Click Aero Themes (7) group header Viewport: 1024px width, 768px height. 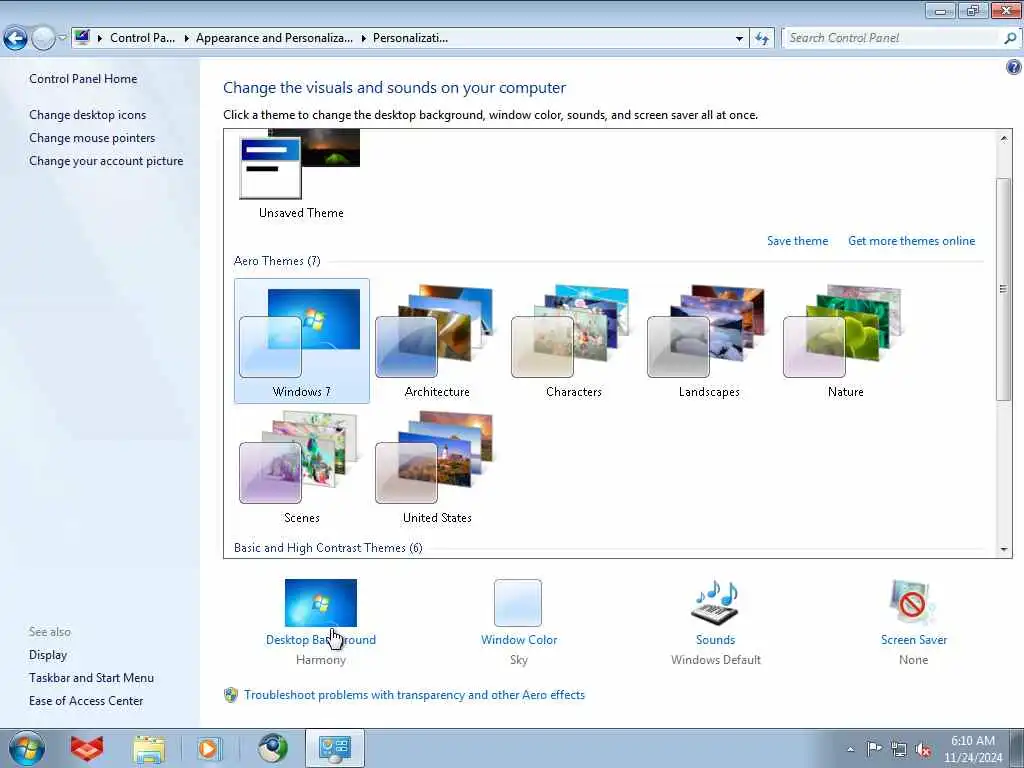point(277,261)
